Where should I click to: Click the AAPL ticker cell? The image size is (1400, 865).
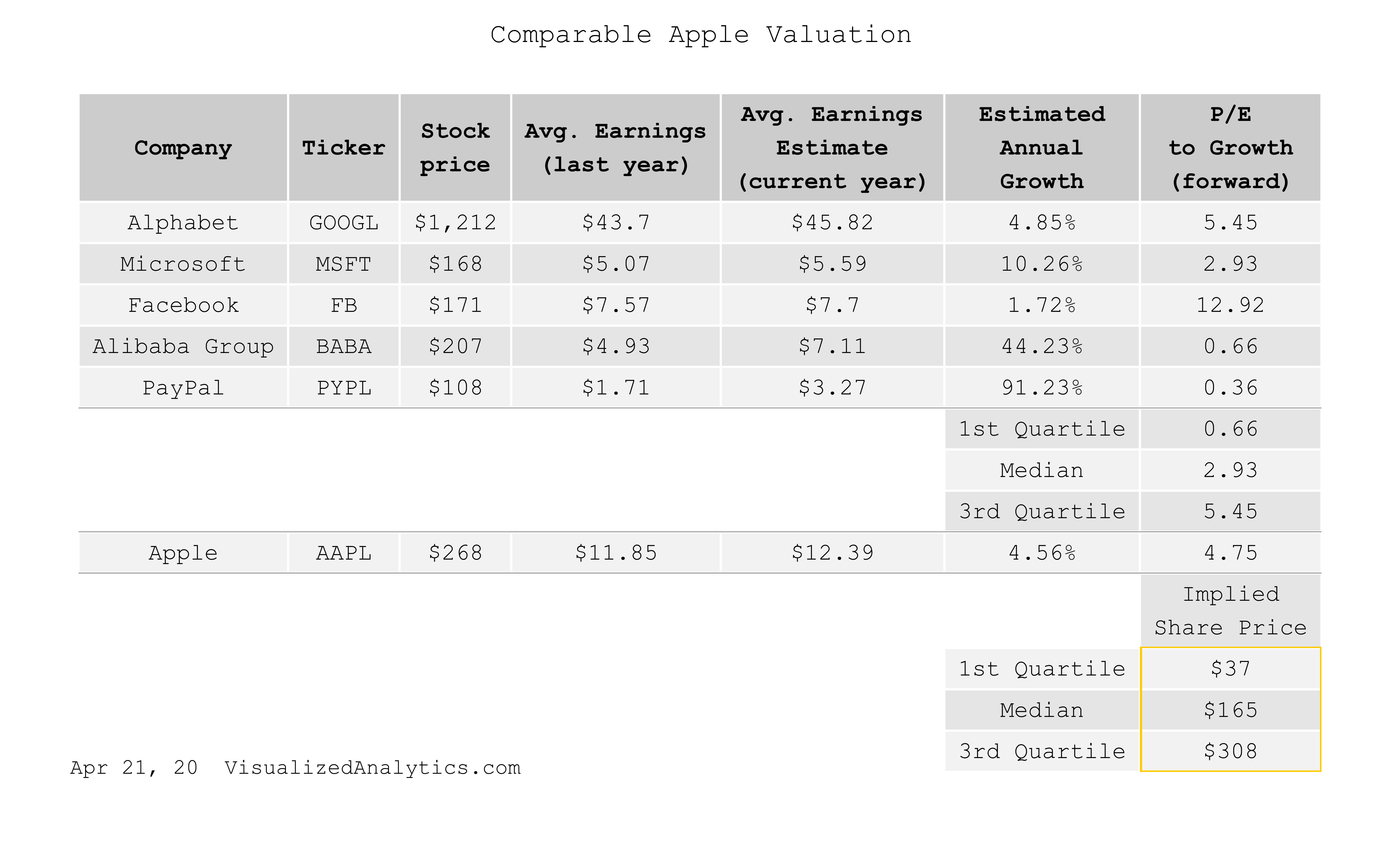343,553
